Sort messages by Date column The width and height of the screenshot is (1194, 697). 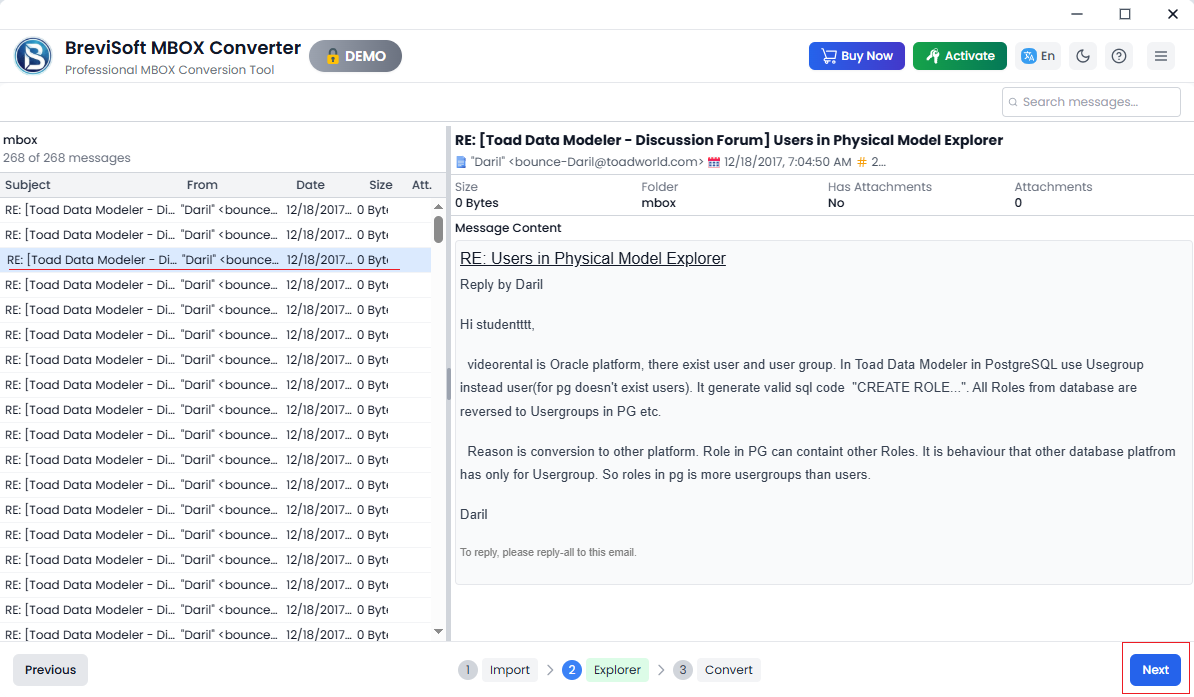point(310,184)
